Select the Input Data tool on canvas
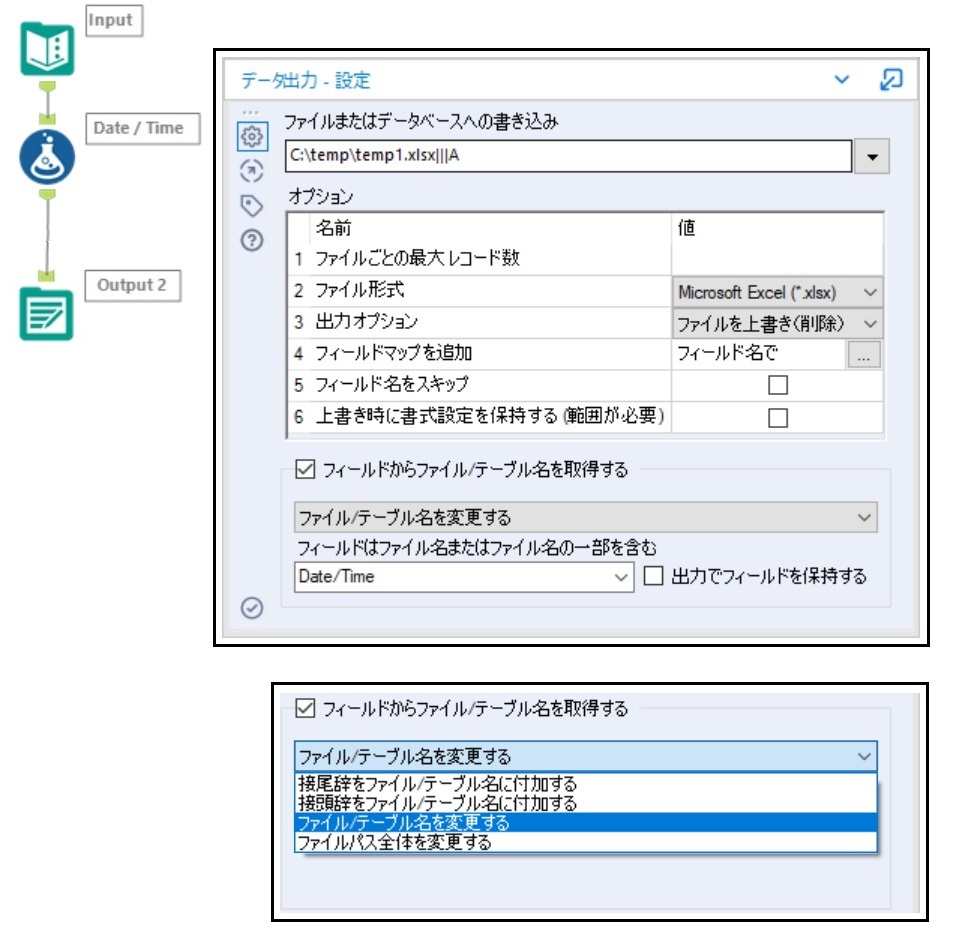 coord(47,49)
